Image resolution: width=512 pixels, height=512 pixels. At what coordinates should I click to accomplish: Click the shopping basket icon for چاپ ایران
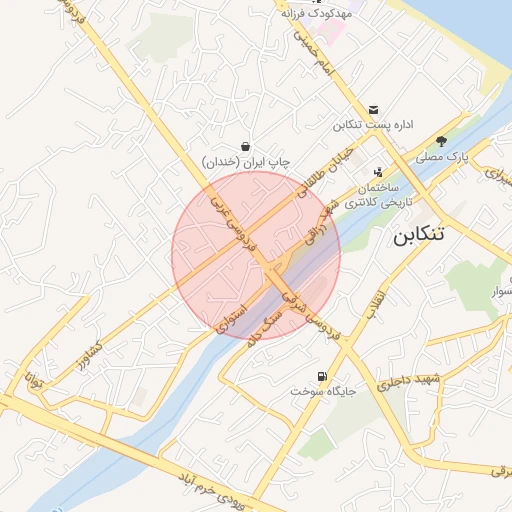[246, 146]
